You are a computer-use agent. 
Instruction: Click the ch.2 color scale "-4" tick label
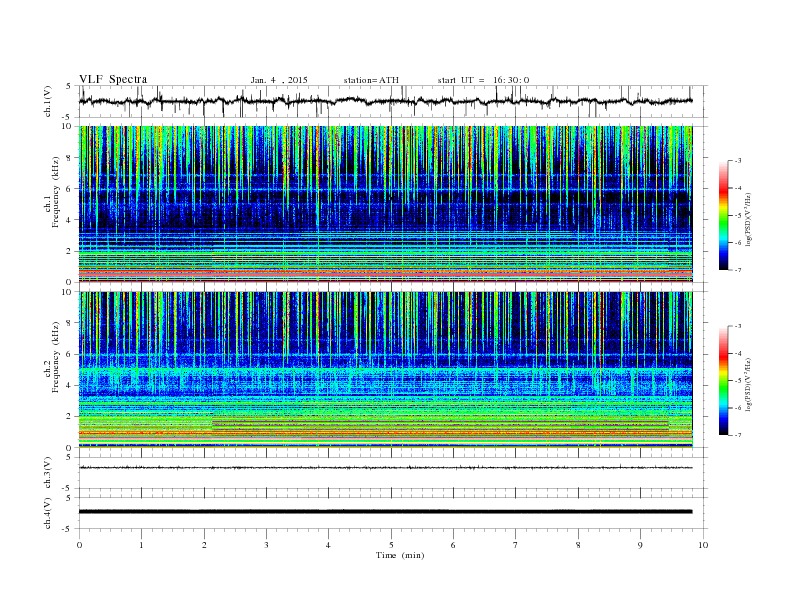point(738,353)
